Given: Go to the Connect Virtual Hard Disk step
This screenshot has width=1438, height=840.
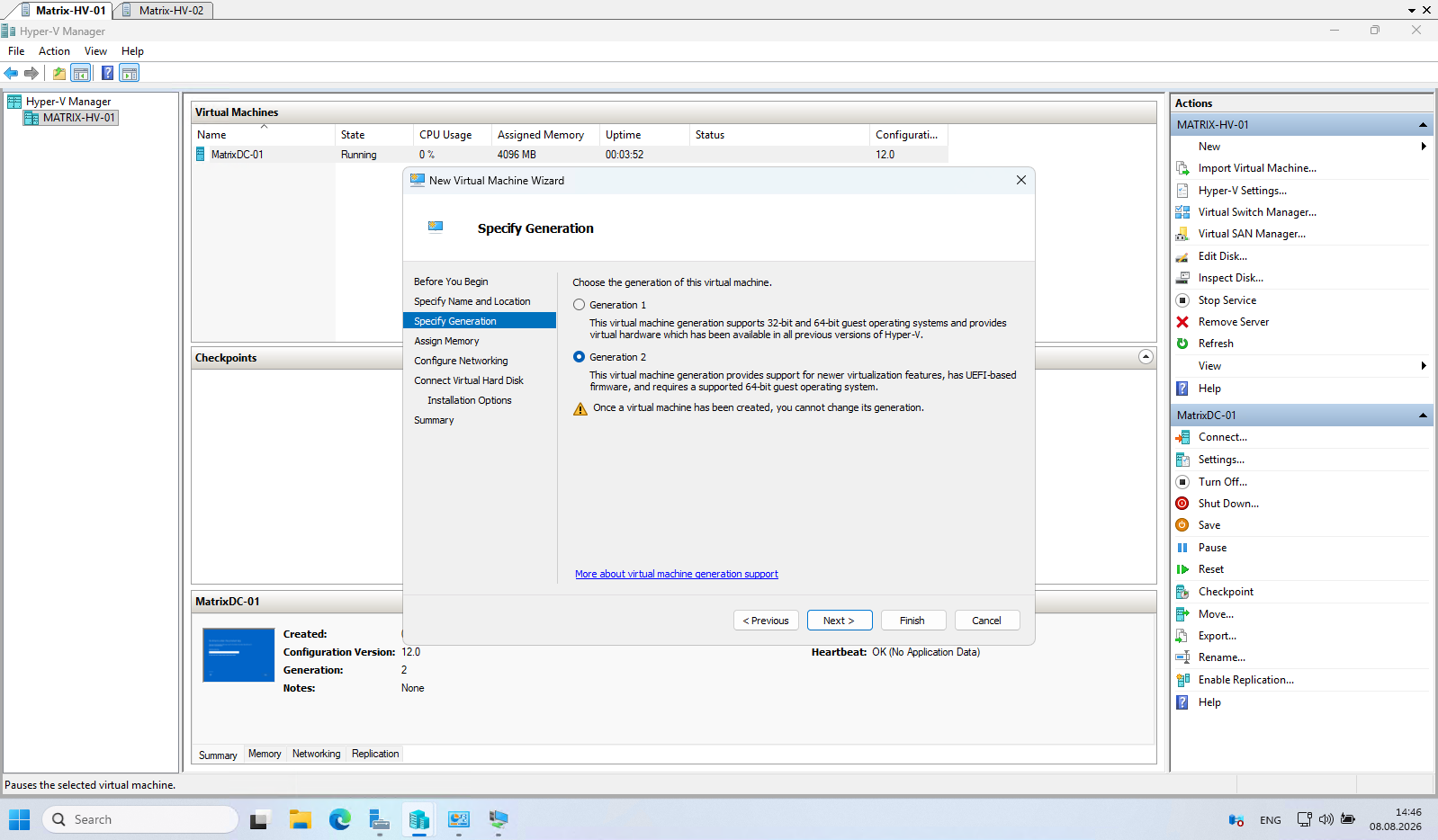Looking at the screenshot, I should pyautogui.click(x=469, y=380).
